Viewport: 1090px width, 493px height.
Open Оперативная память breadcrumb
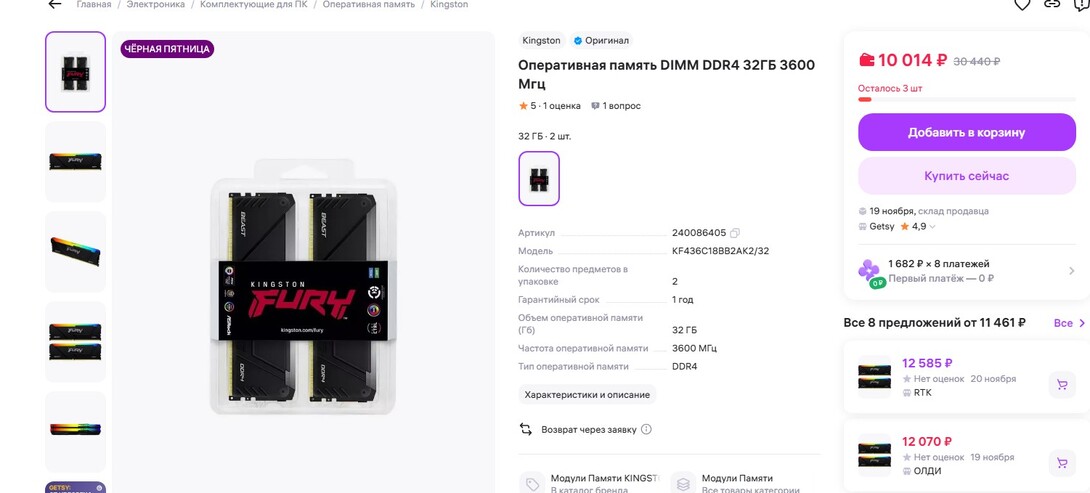[x=368, y=4]
